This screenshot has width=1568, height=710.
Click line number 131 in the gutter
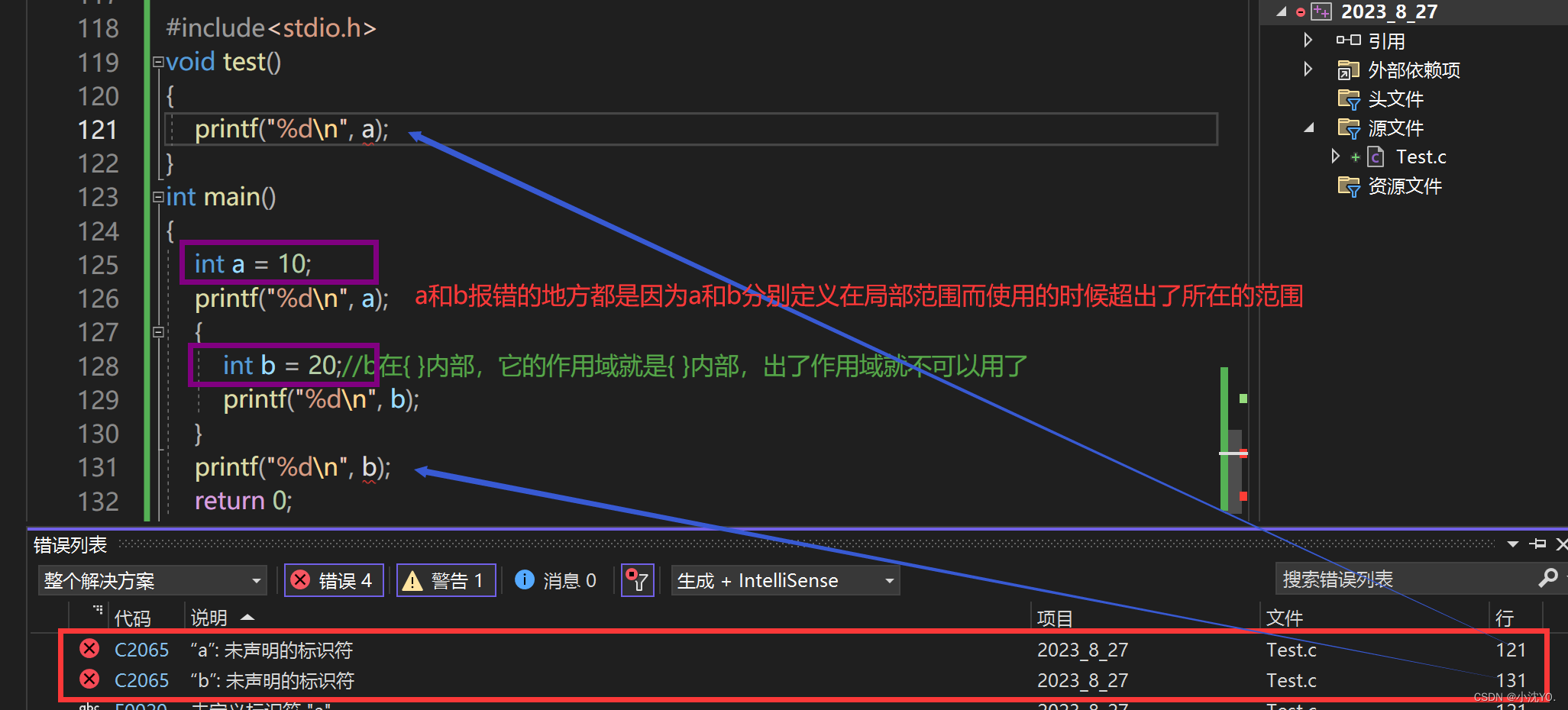[x=98, y=467]
